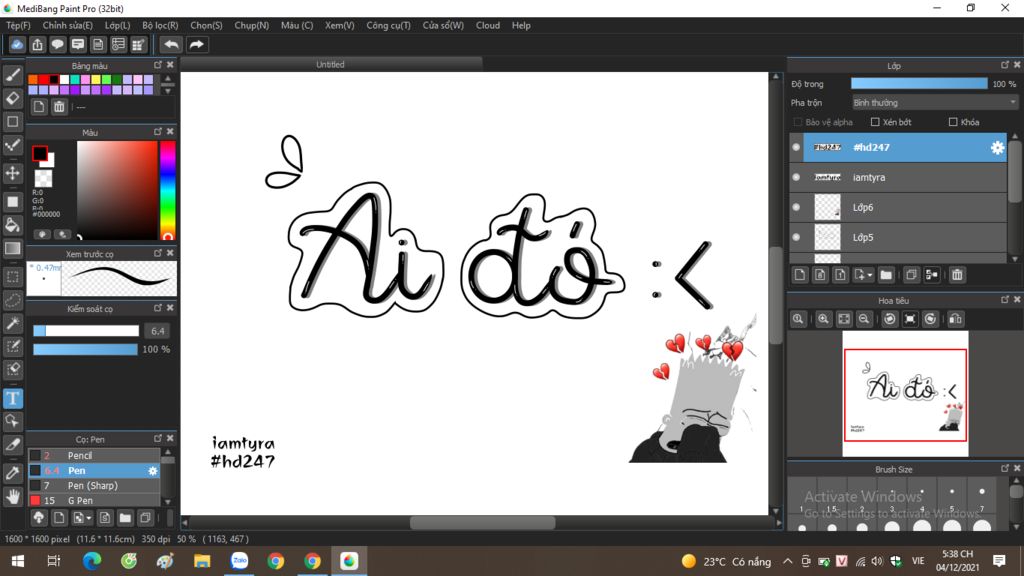Select the Gradient tool

click(12, 249)
